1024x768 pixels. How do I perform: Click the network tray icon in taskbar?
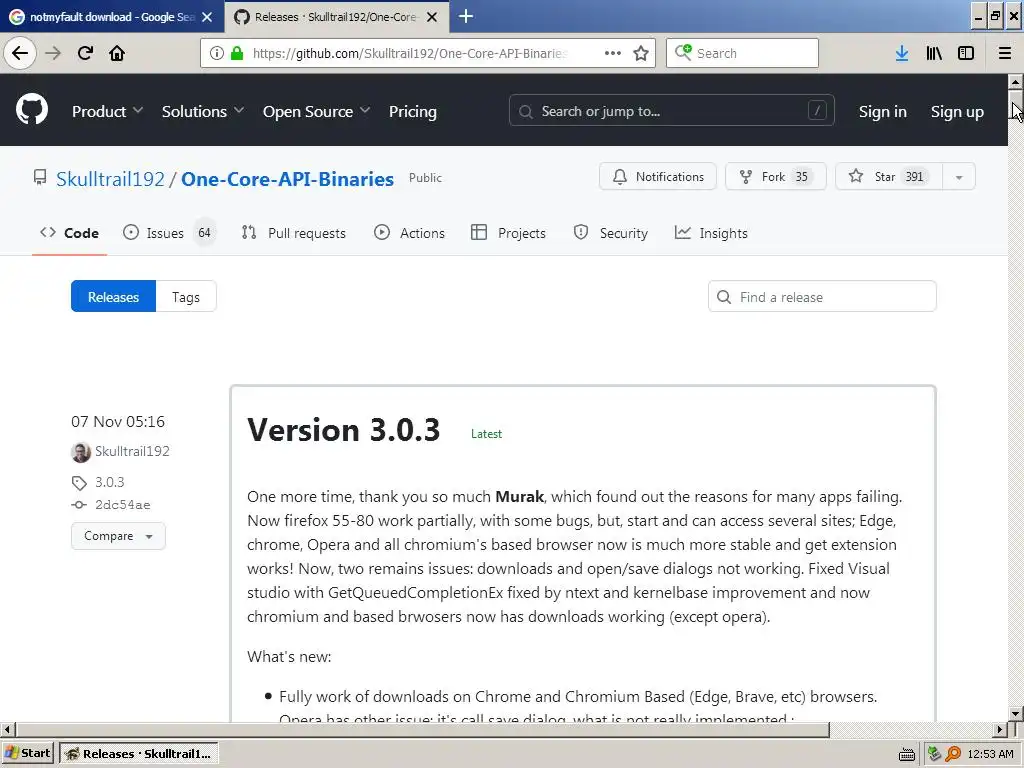click(935, 754)
